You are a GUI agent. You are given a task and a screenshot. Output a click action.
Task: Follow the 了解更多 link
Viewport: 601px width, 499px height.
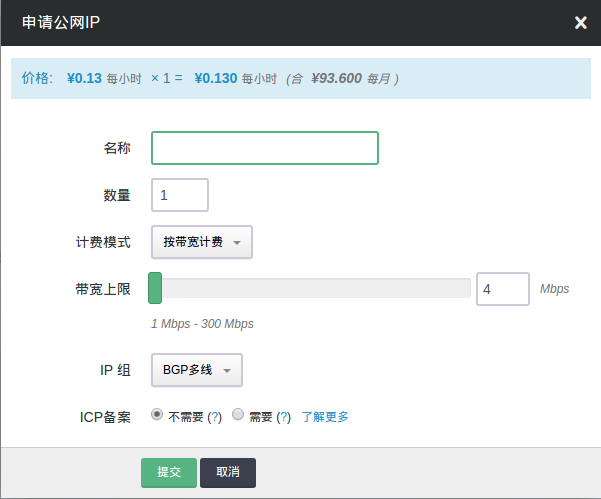coord(325,417)
